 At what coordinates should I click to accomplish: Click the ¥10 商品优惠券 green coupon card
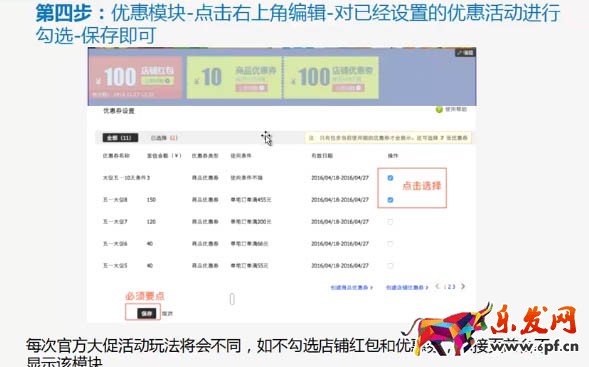point(234,78)
